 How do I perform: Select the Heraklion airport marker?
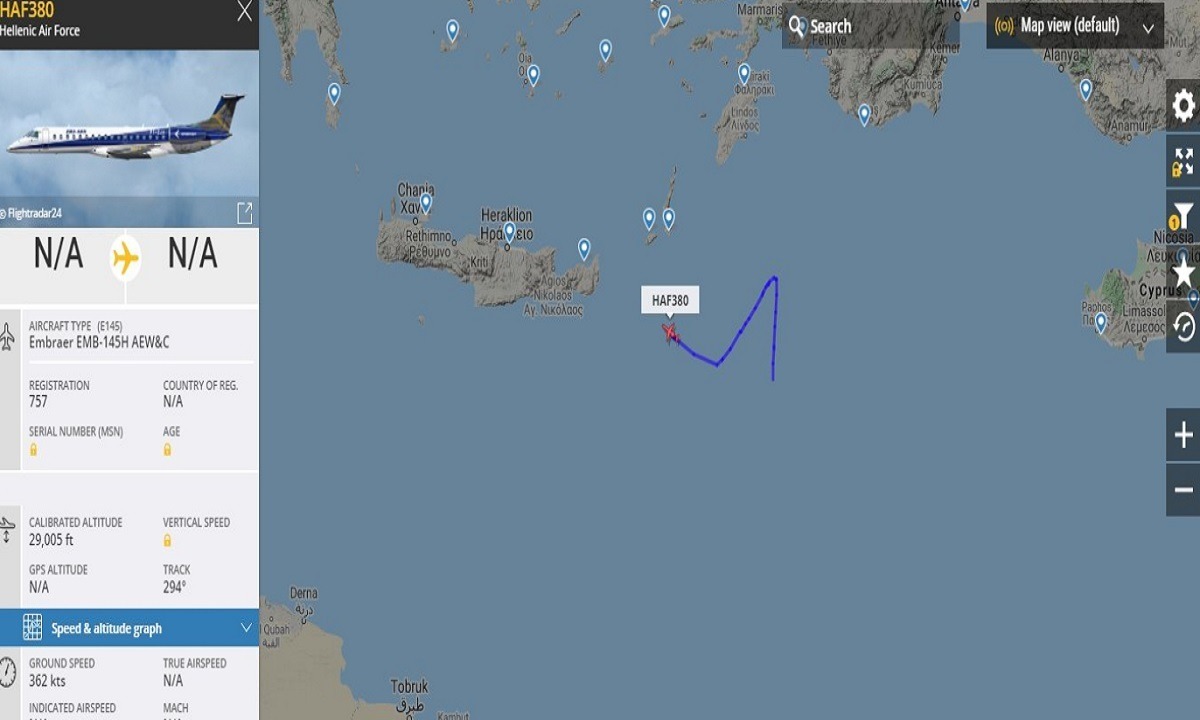pyautogui.click(x=509, y=232)
